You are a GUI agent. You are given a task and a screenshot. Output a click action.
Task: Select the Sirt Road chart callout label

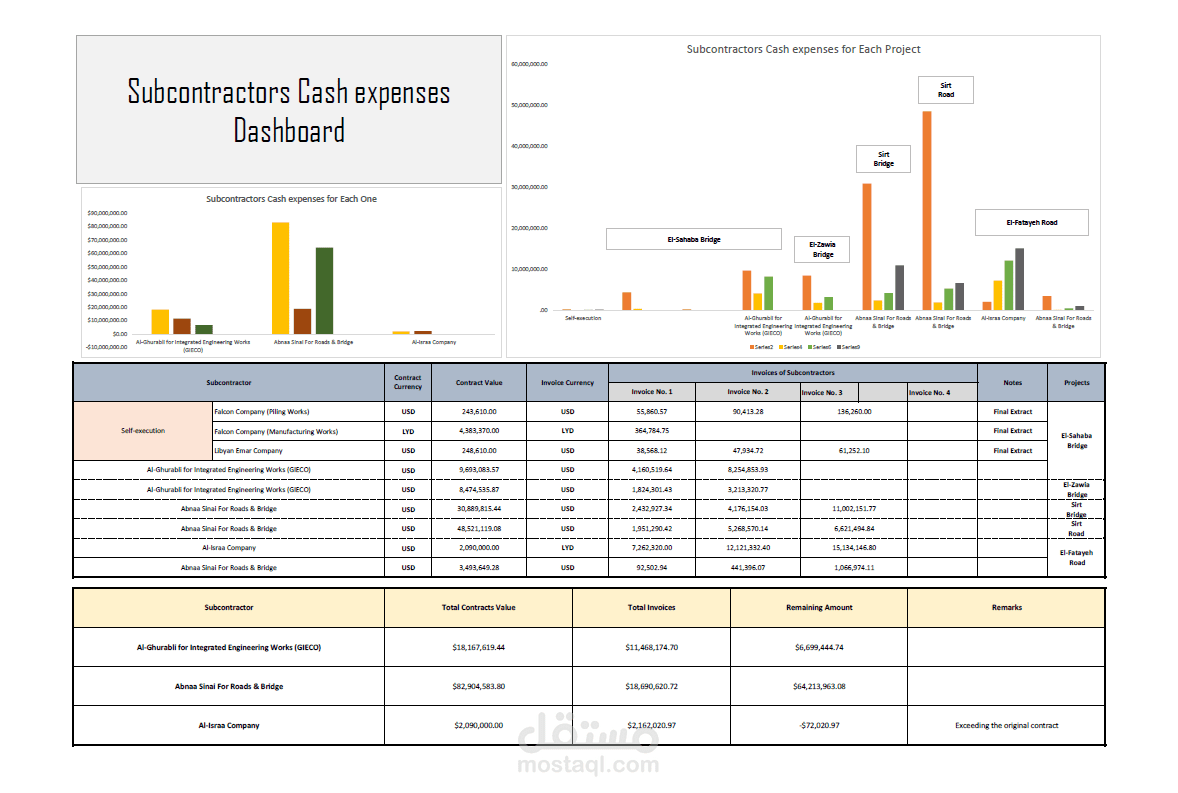[944, 89]
